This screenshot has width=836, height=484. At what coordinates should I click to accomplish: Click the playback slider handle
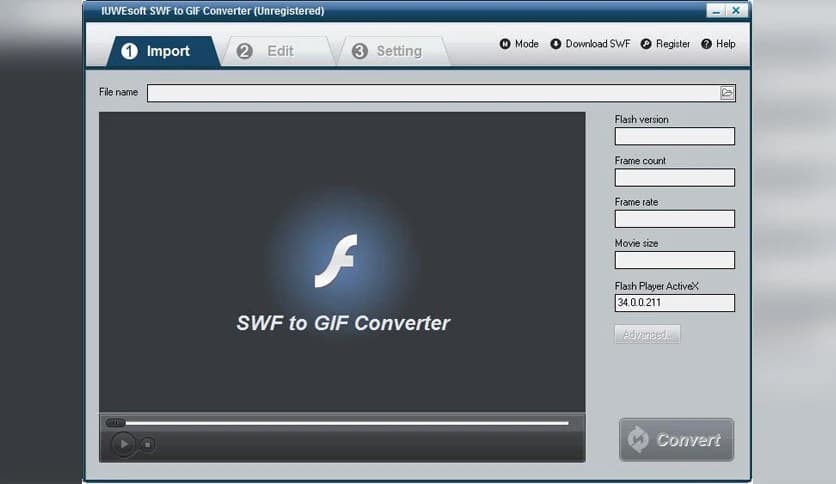(x=115, y=423)
